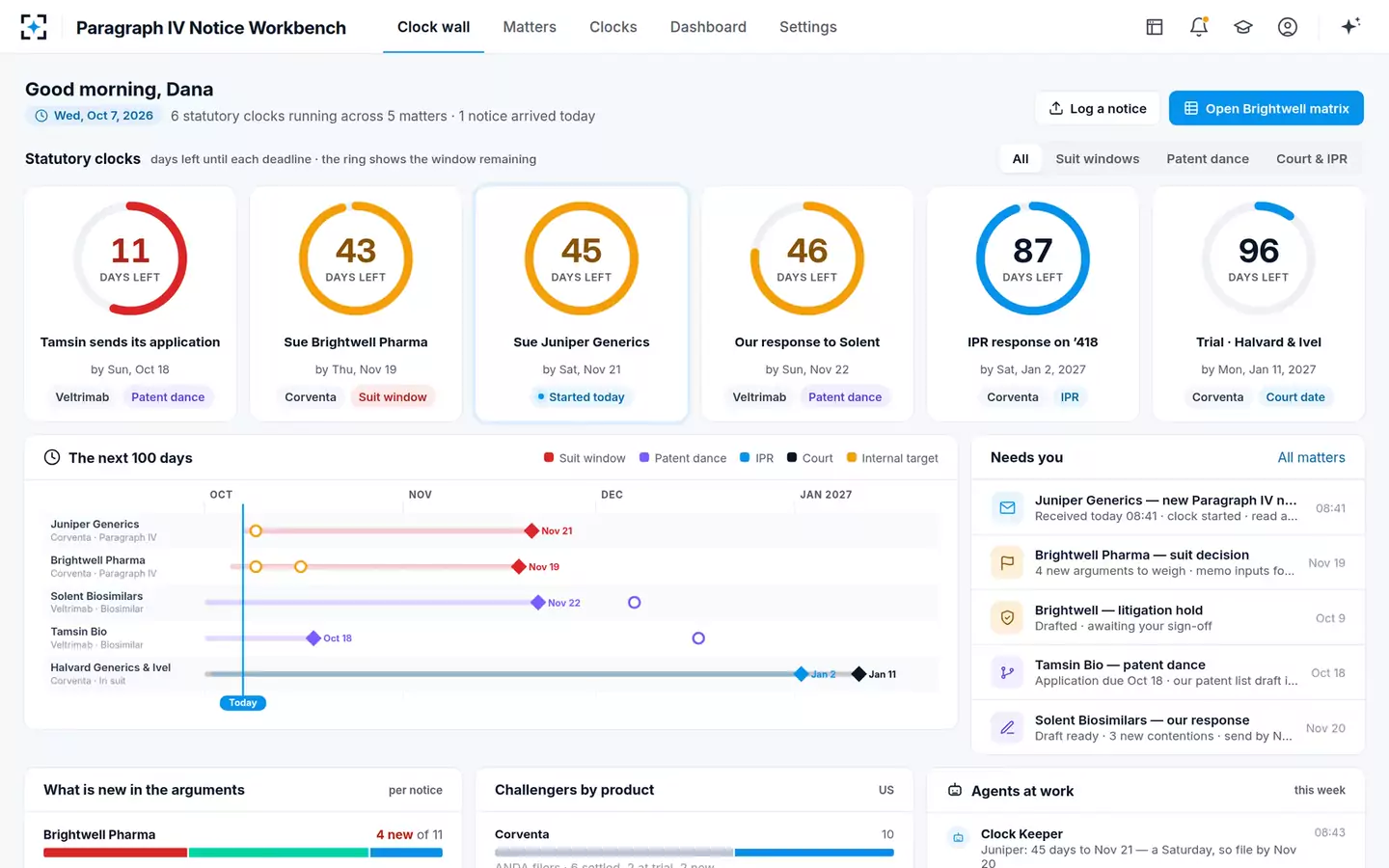Click the Suit window tag on Brightwell Pharma card

click(393, 397)
